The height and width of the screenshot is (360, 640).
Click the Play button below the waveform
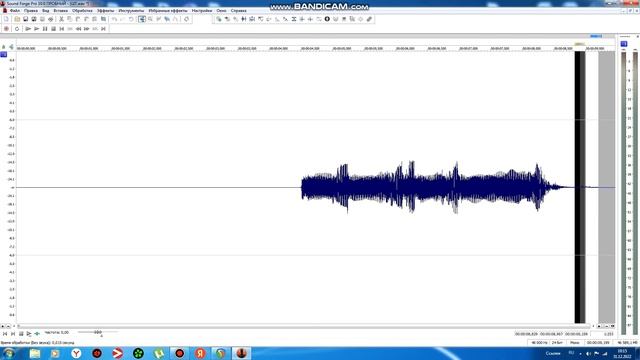click(x=29, y=334)
